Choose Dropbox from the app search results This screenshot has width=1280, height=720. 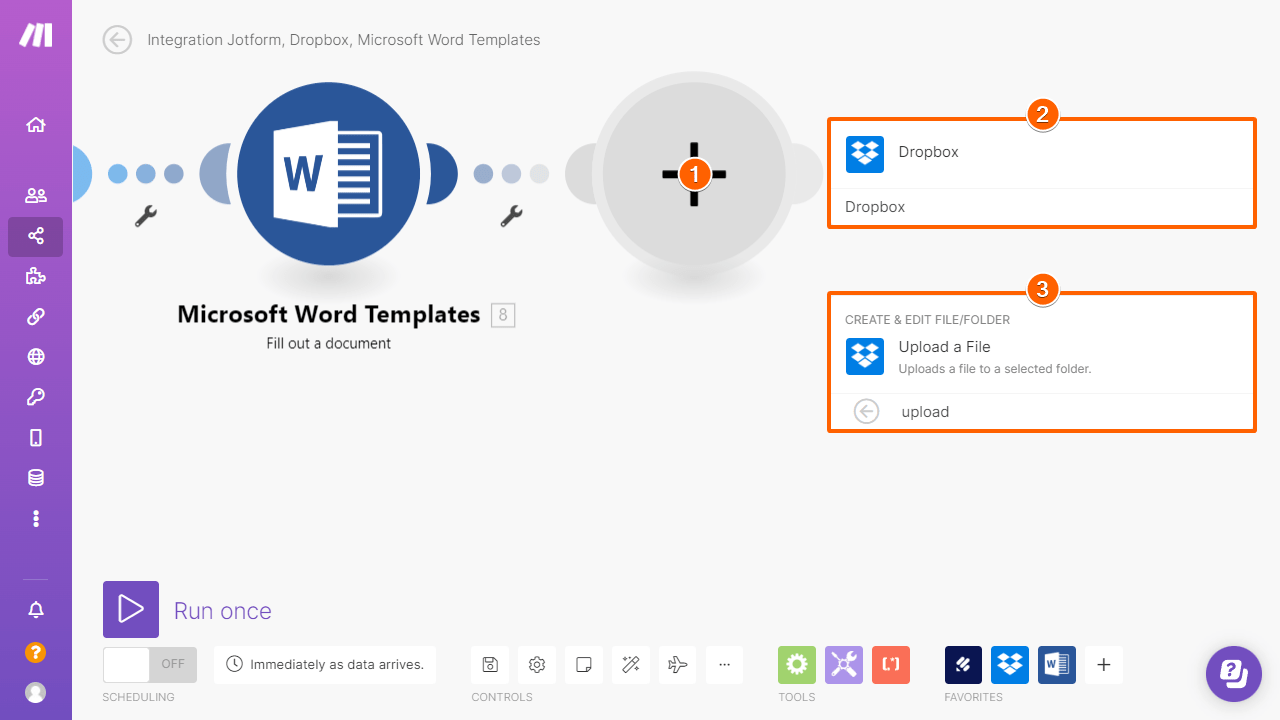pyautogui.click(x=1042, y=153)
